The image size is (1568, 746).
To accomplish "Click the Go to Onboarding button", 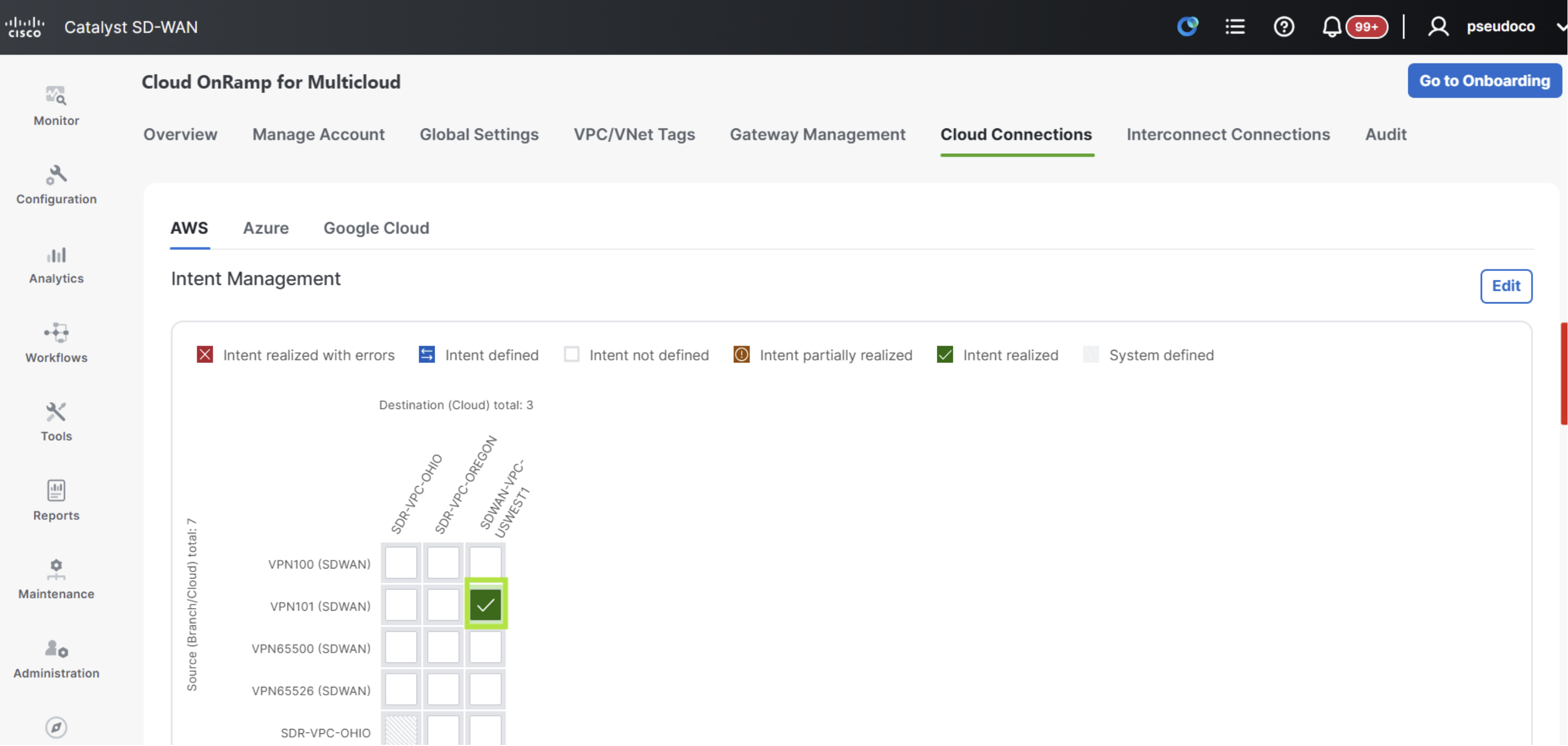I will 1484,81.
